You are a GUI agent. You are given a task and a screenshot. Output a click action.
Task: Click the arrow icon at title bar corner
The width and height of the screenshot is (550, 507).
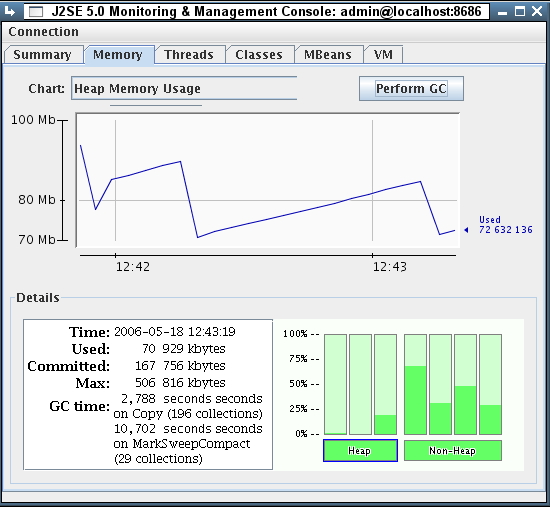9,12
